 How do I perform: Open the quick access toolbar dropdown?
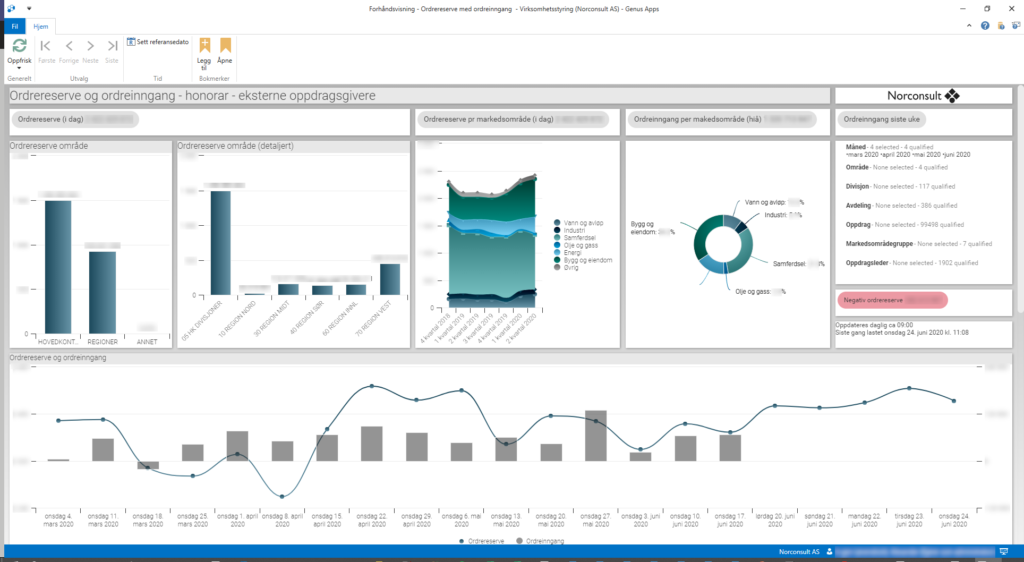tap(28, 8)
